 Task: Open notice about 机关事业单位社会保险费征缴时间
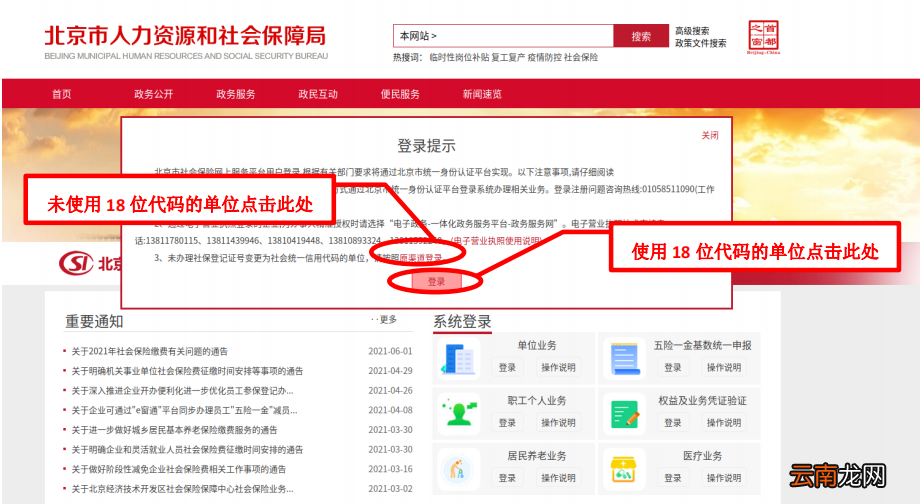tap(187, 371)
